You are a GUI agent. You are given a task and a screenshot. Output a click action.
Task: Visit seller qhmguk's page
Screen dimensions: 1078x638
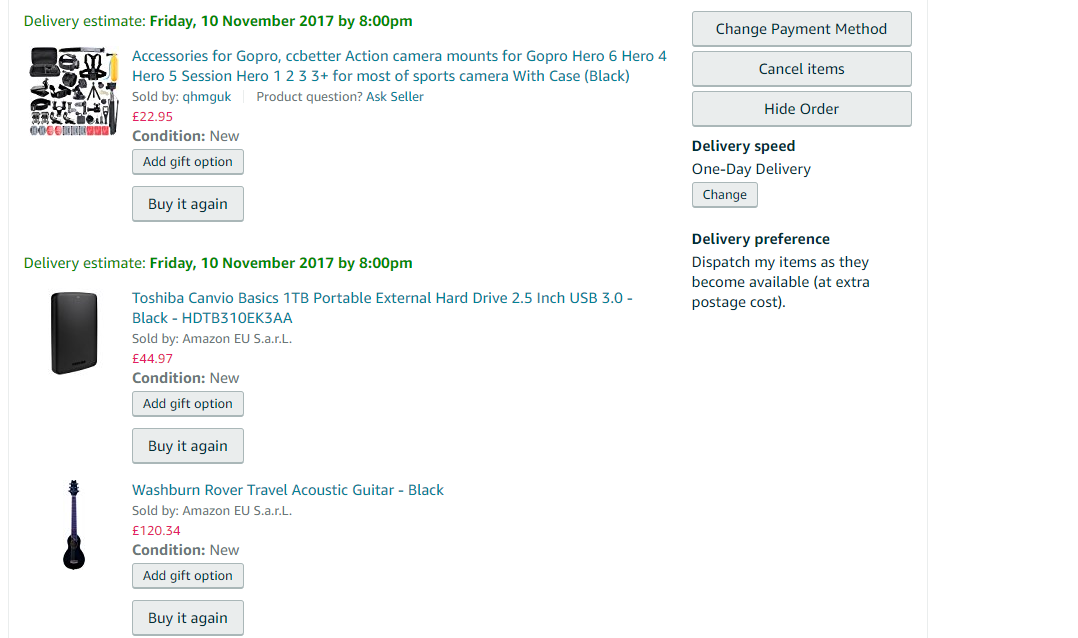pos(206,96)
